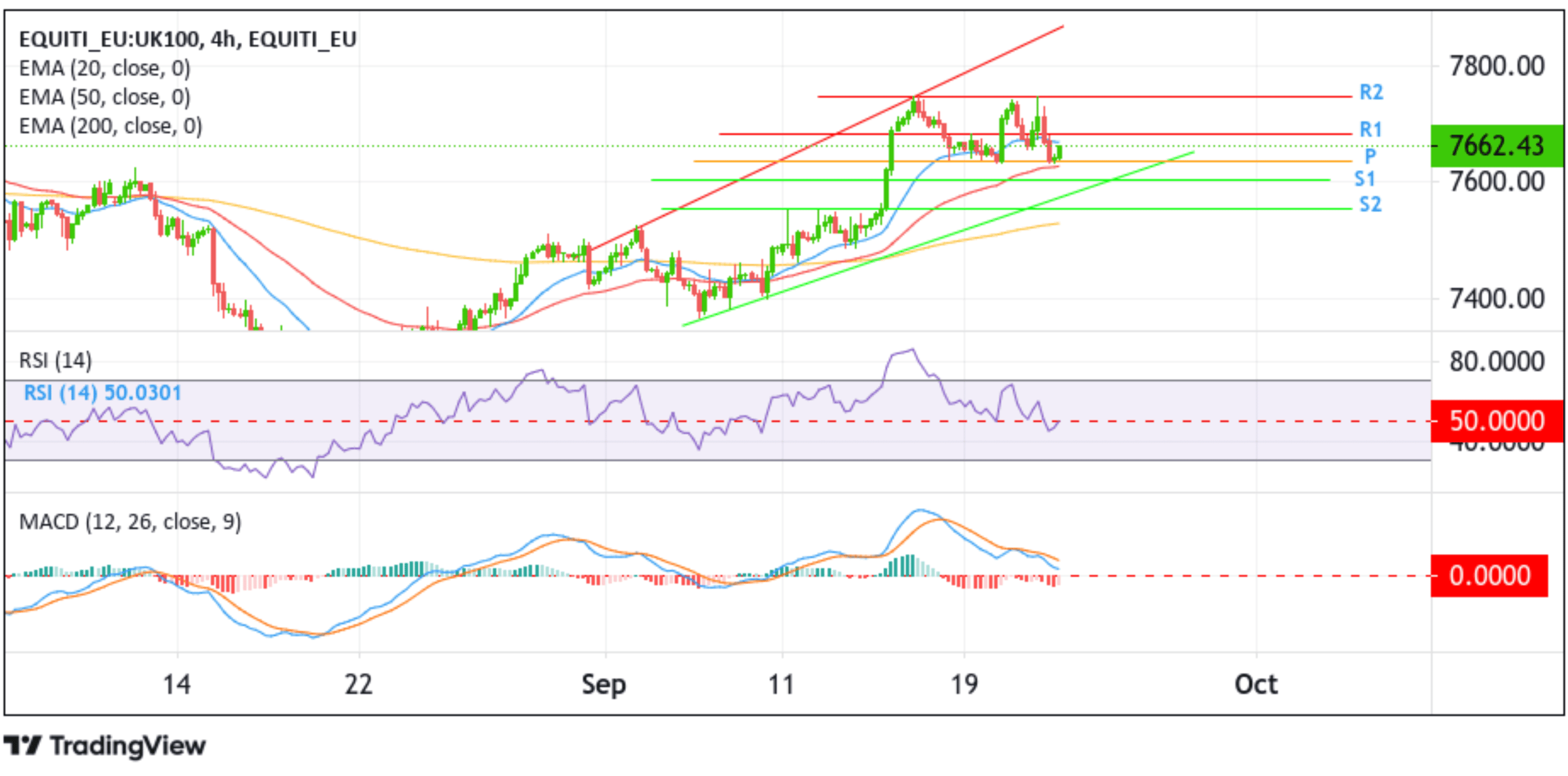Click the red 50.0000 RSI level tag

(x=1497, y=421)
